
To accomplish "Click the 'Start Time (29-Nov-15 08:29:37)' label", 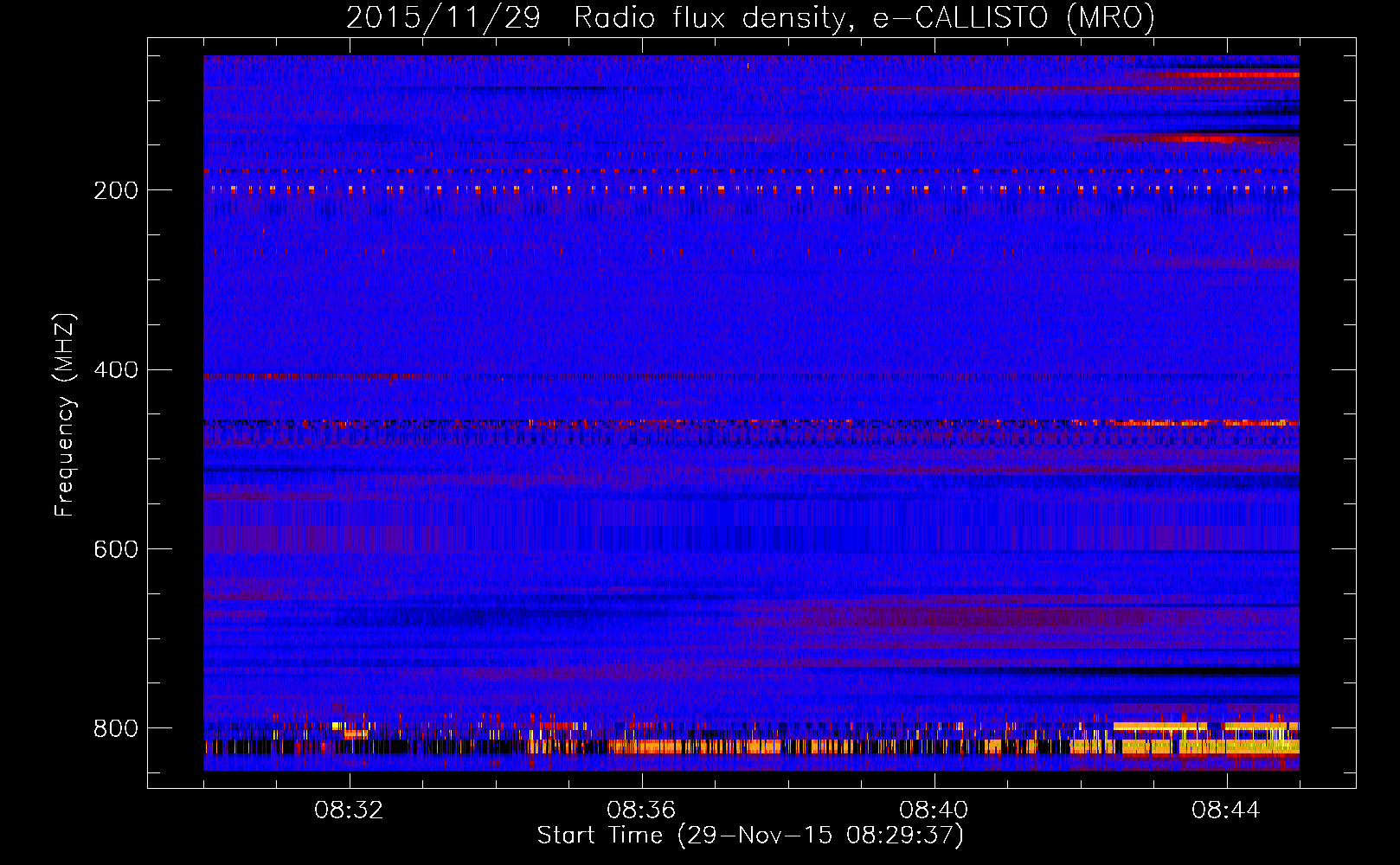I will 750,836.
